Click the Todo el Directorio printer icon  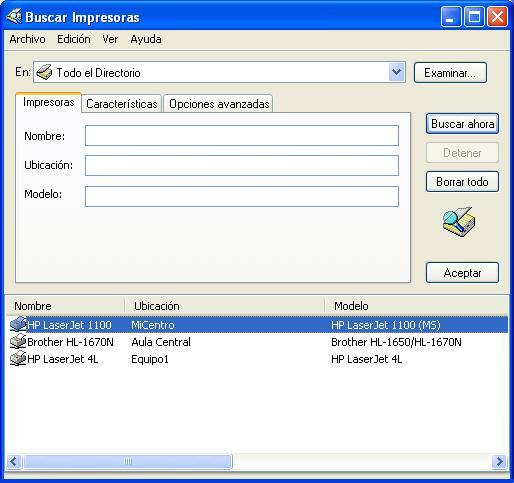click(44, 72)
